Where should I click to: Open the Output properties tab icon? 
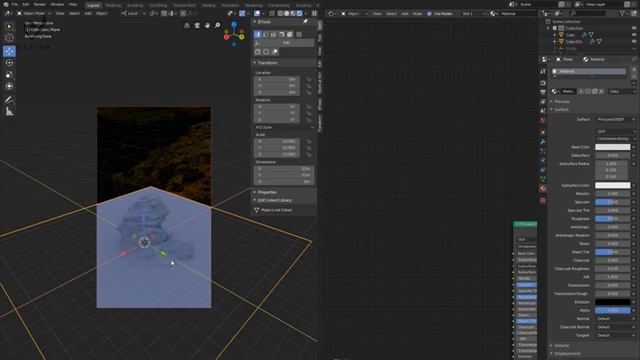(x=543, y=92)
